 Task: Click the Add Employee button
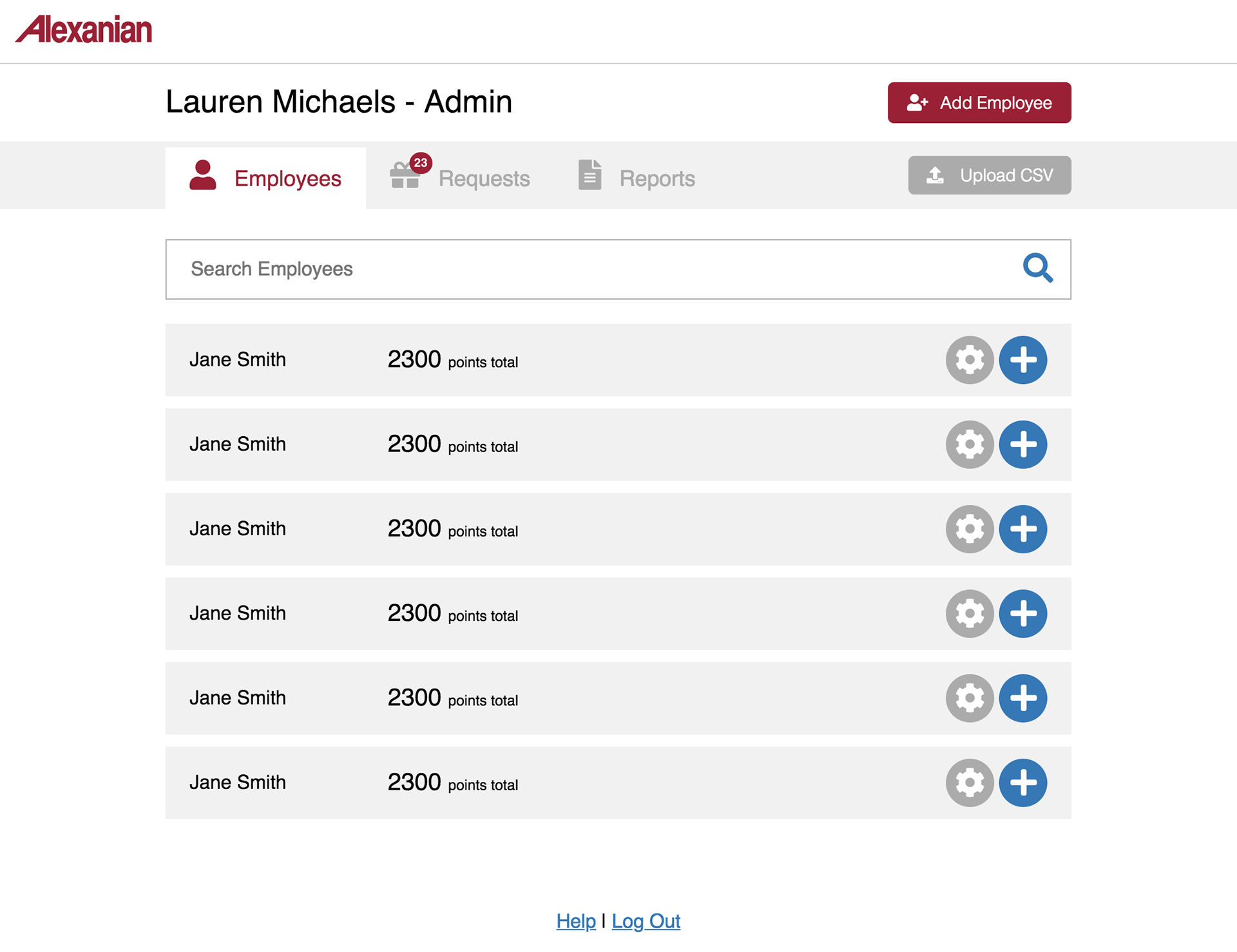(x=979, y=102)
